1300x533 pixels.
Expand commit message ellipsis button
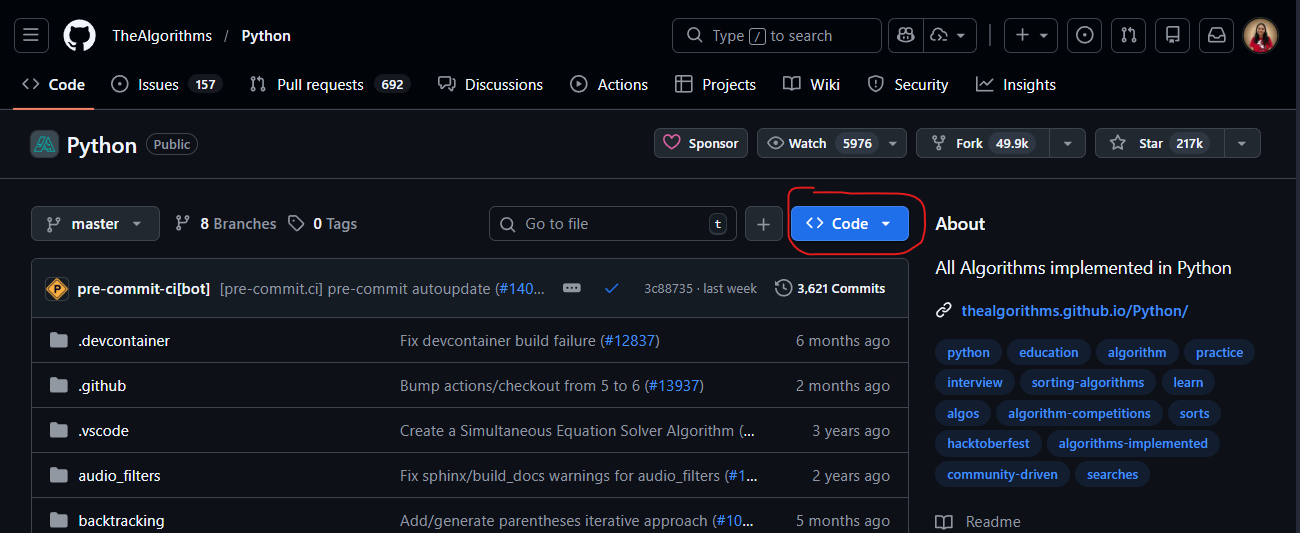[572, 288]
